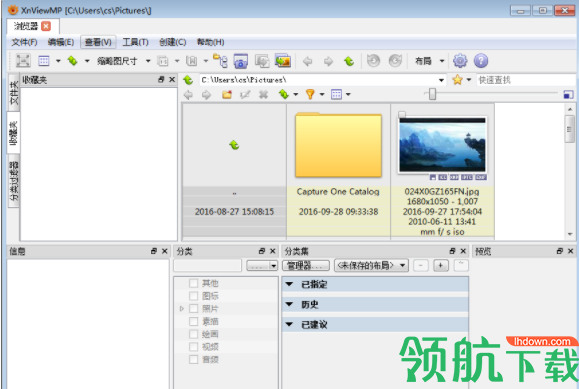The width and height of the screenshot is (579, 389).
Task: Click the blue help question mark icon
Action: tap(481, 61)
